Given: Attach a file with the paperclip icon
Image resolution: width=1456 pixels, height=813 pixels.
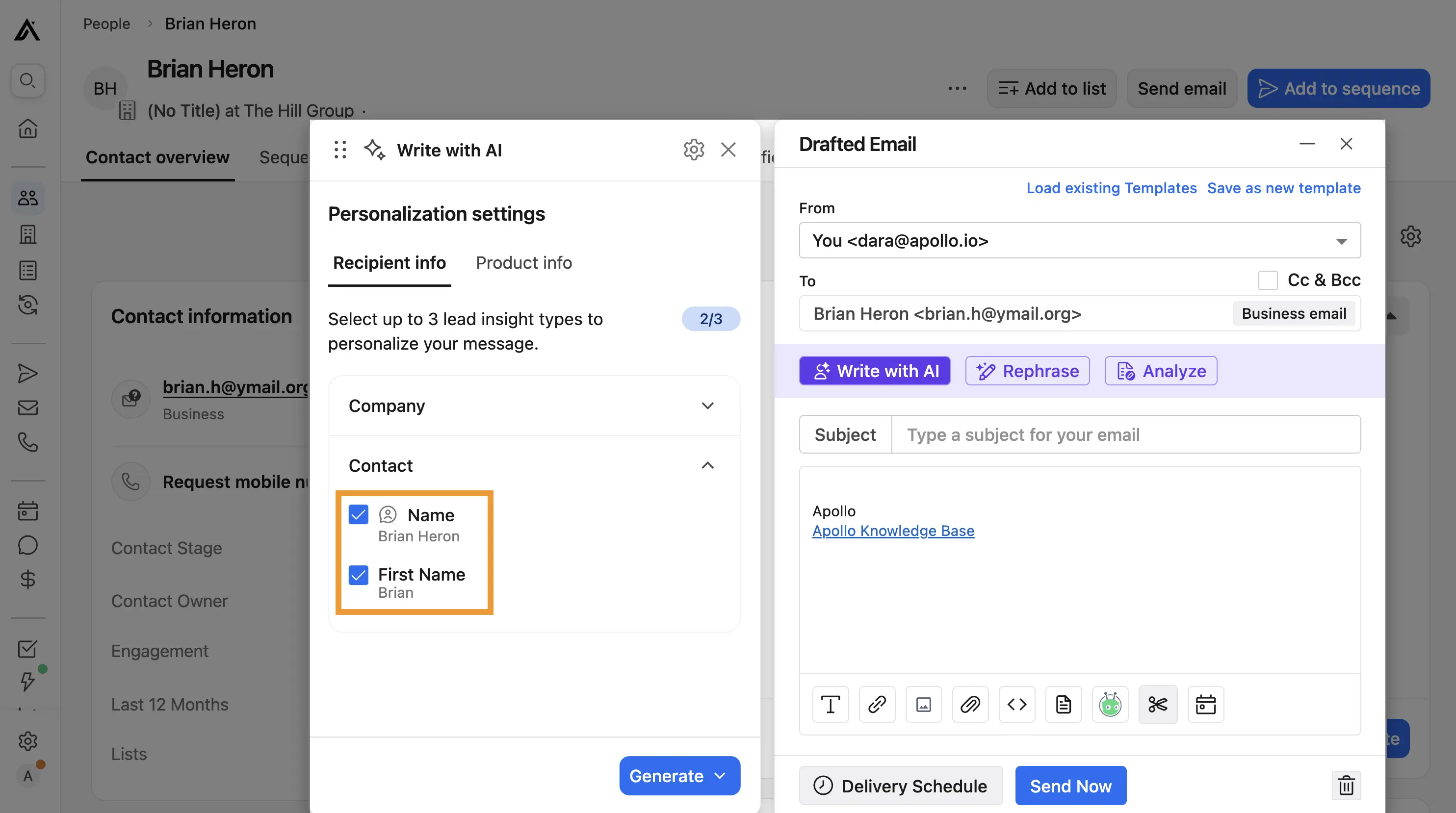Looking at the screenshot, I should coord(970,705).
